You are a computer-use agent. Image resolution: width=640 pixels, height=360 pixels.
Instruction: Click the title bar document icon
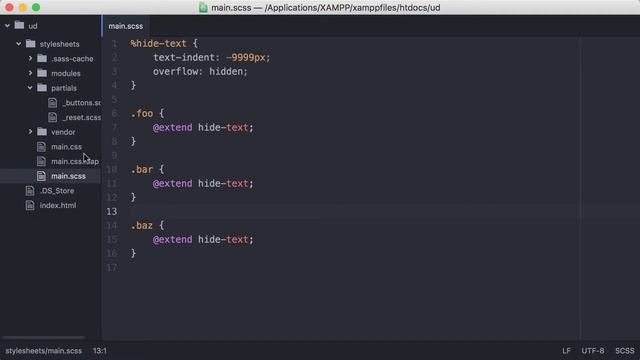click(203, 7)
